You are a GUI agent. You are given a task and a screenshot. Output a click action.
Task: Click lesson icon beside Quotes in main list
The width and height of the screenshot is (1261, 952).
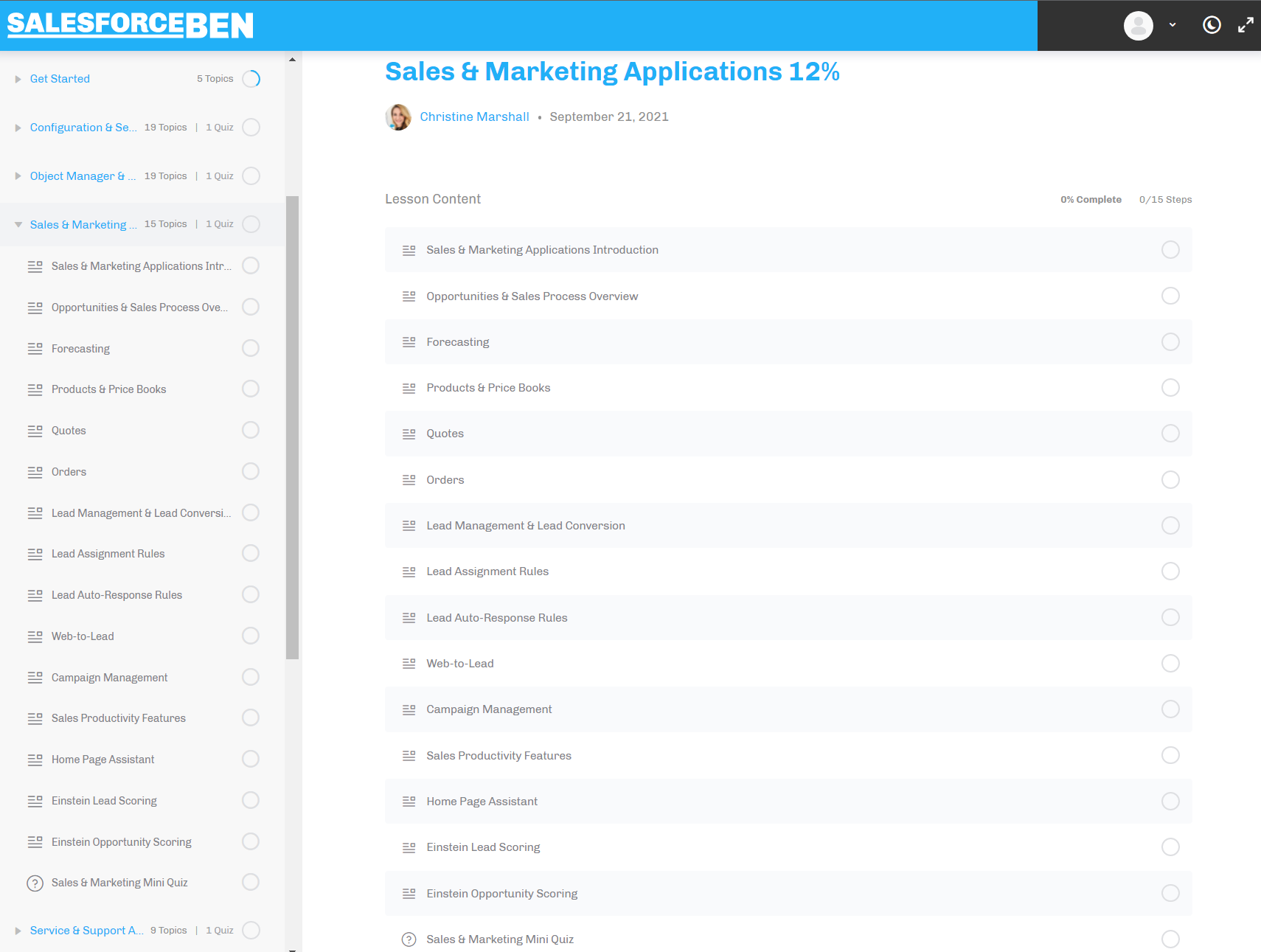(x=409, y=434)
